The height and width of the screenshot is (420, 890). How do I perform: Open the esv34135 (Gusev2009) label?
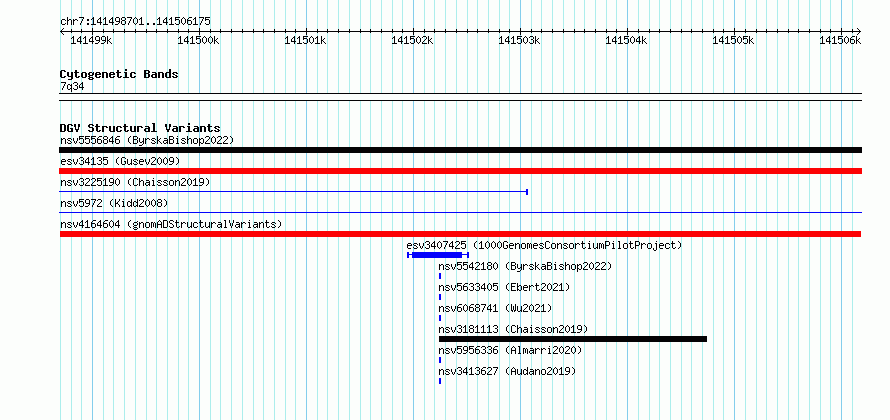[x=120, y=162]
